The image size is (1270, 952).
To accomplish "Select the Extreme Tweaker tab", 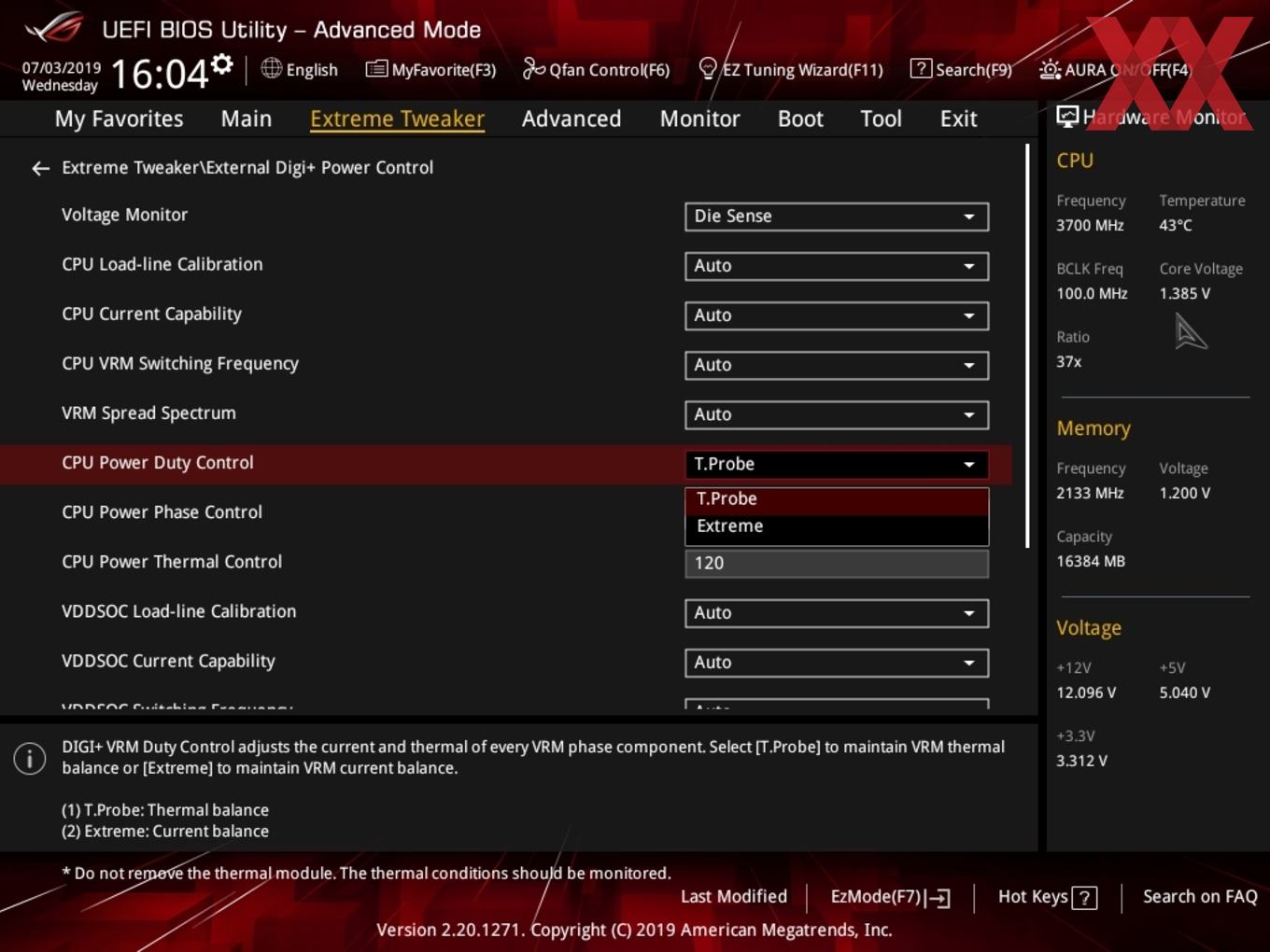I will 397,119.
